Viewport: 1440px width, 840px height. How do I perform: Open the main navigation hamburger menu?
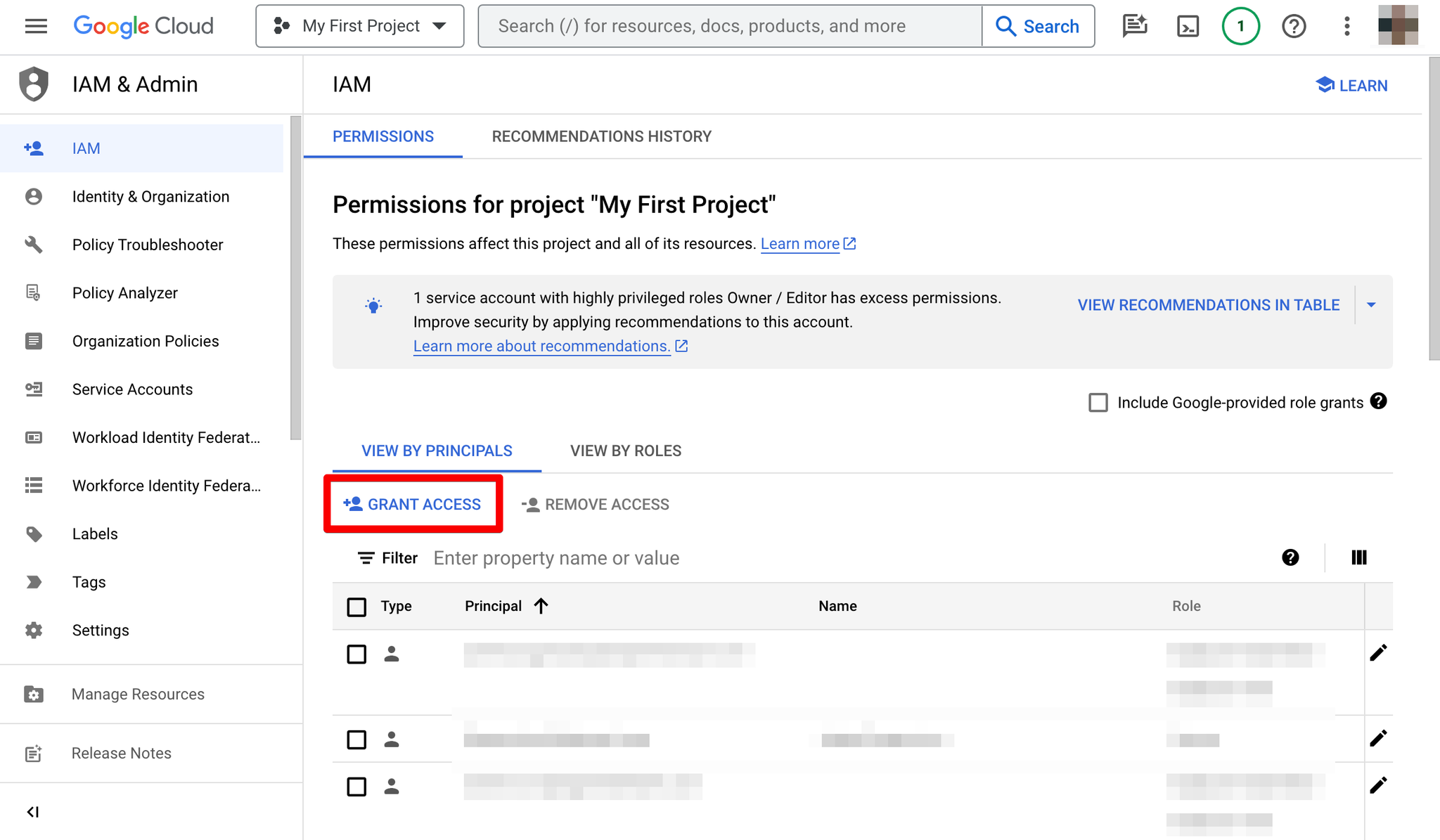[x=36, y=26]
